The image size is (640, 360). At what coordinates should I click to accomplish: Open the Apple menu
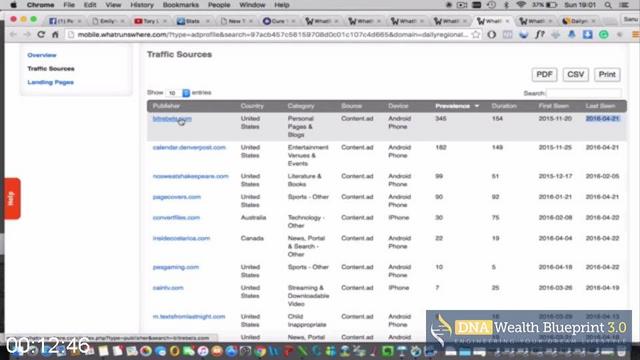click(x=13, y=5)
